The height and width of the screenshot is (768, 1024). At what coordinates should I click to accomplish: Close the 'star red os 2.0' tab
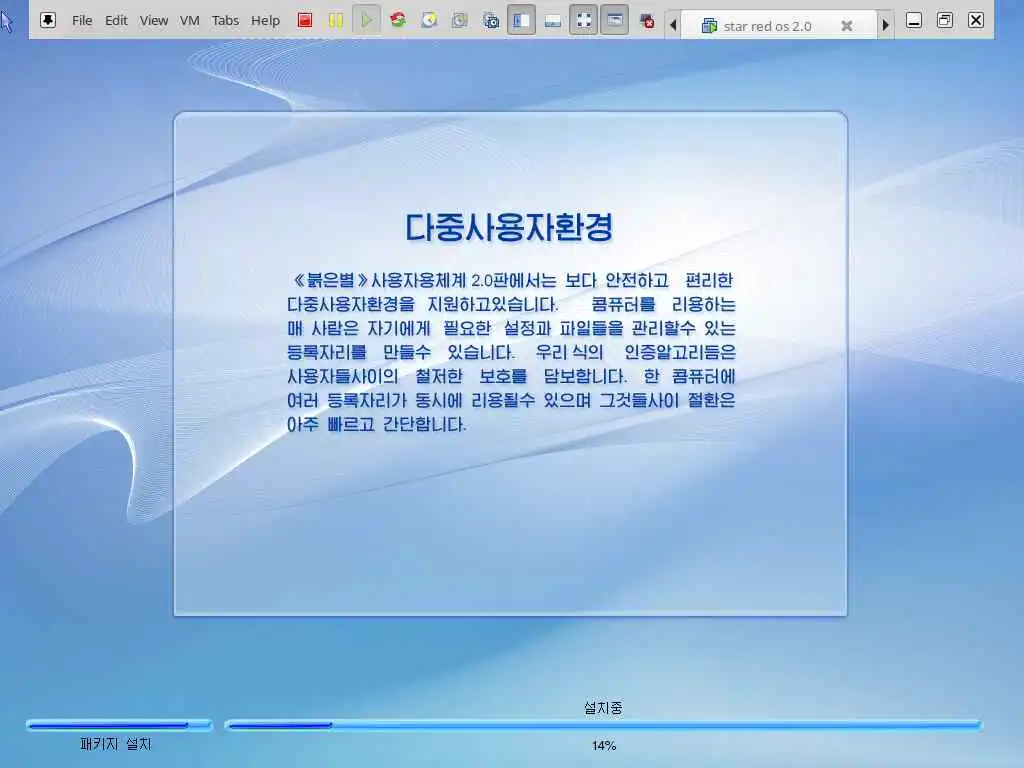(846, 25)
